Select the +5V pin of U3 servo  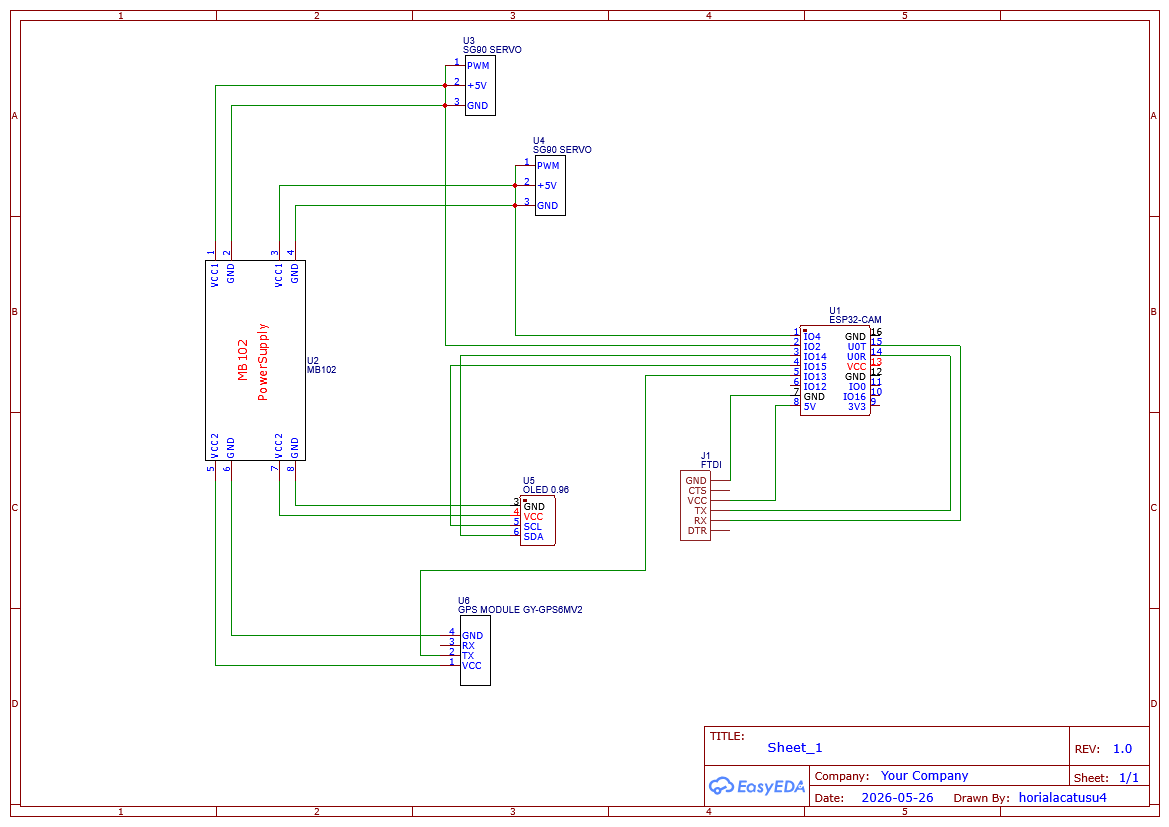(x=476, y=86)
